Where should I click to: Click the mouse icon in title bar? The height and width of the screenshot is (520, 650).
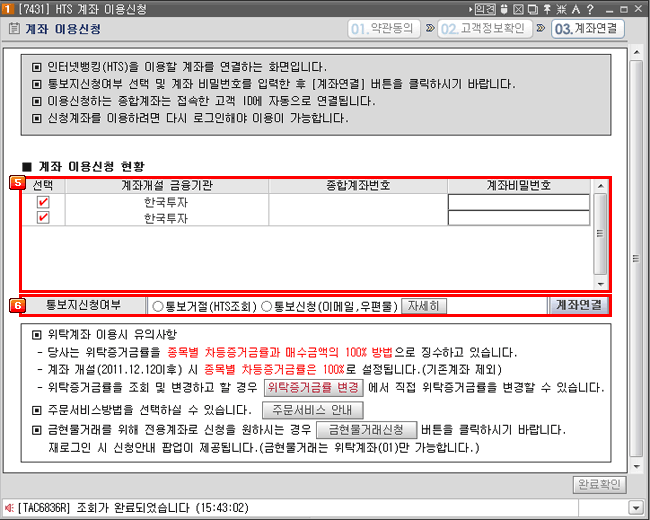504,9
